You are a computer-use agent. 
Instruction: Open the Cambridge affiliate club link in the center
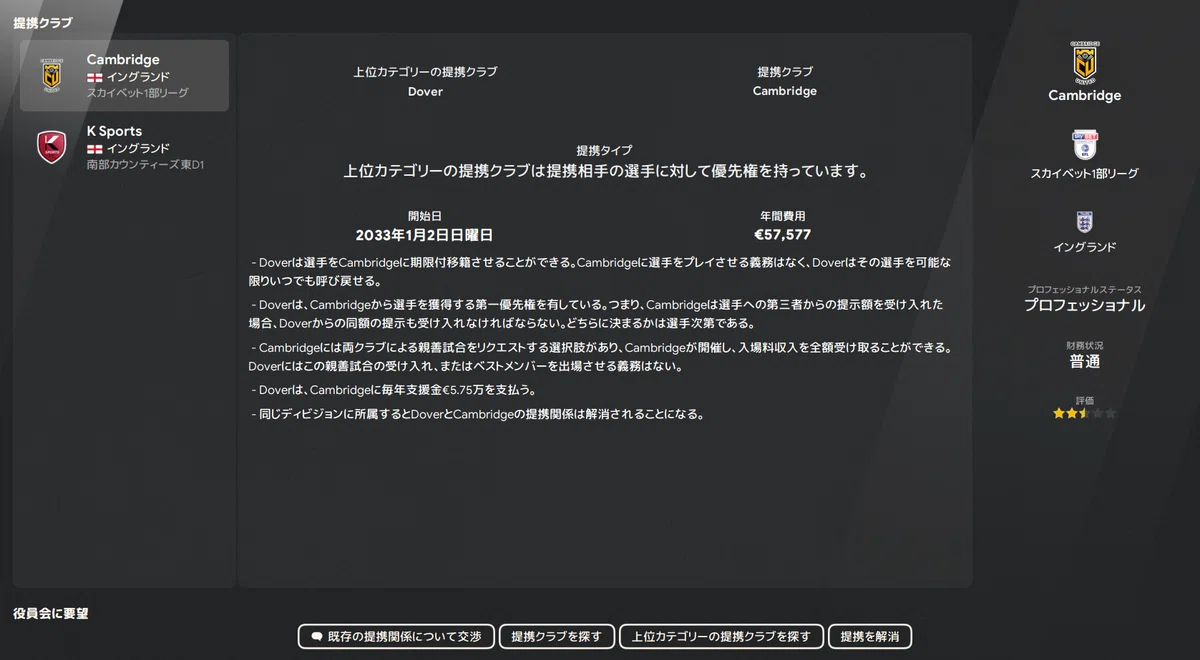click(x=785, y=91)
